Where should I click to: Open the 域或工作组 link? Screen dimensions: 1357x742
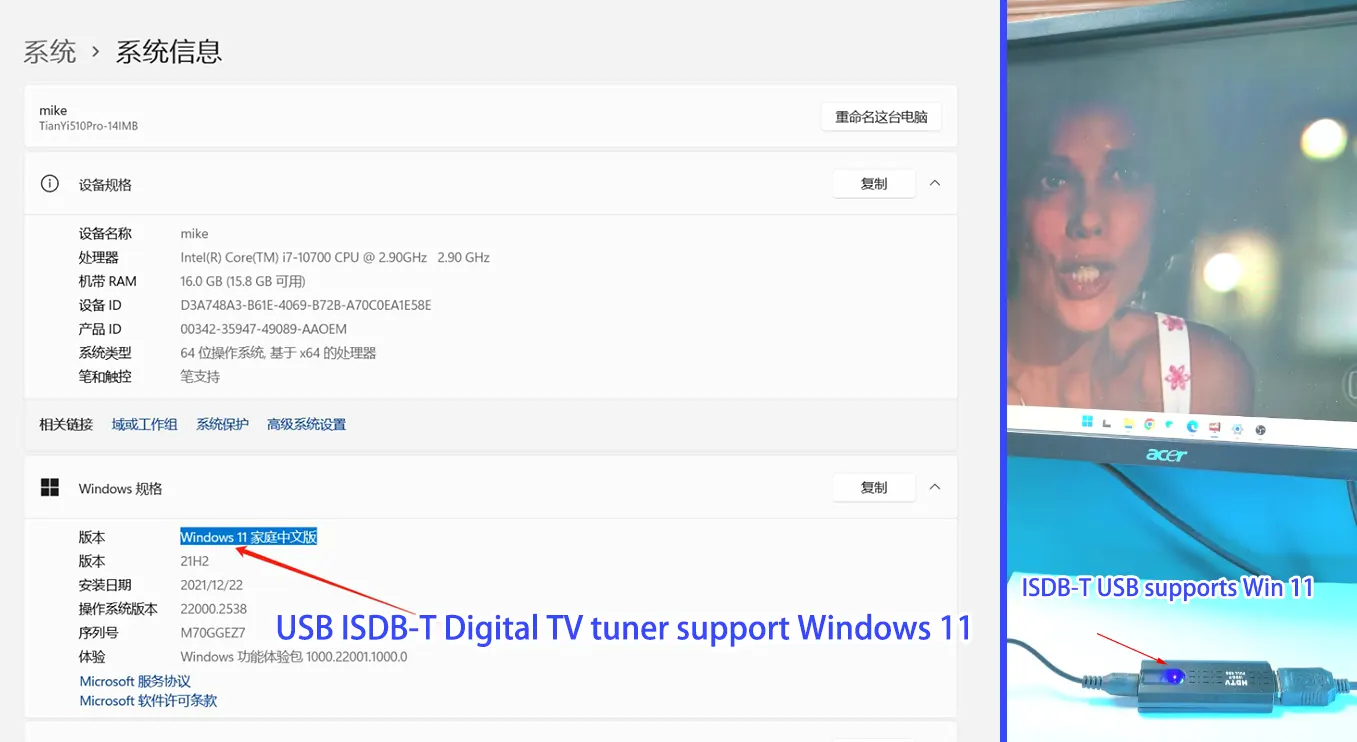click(144, 424)
